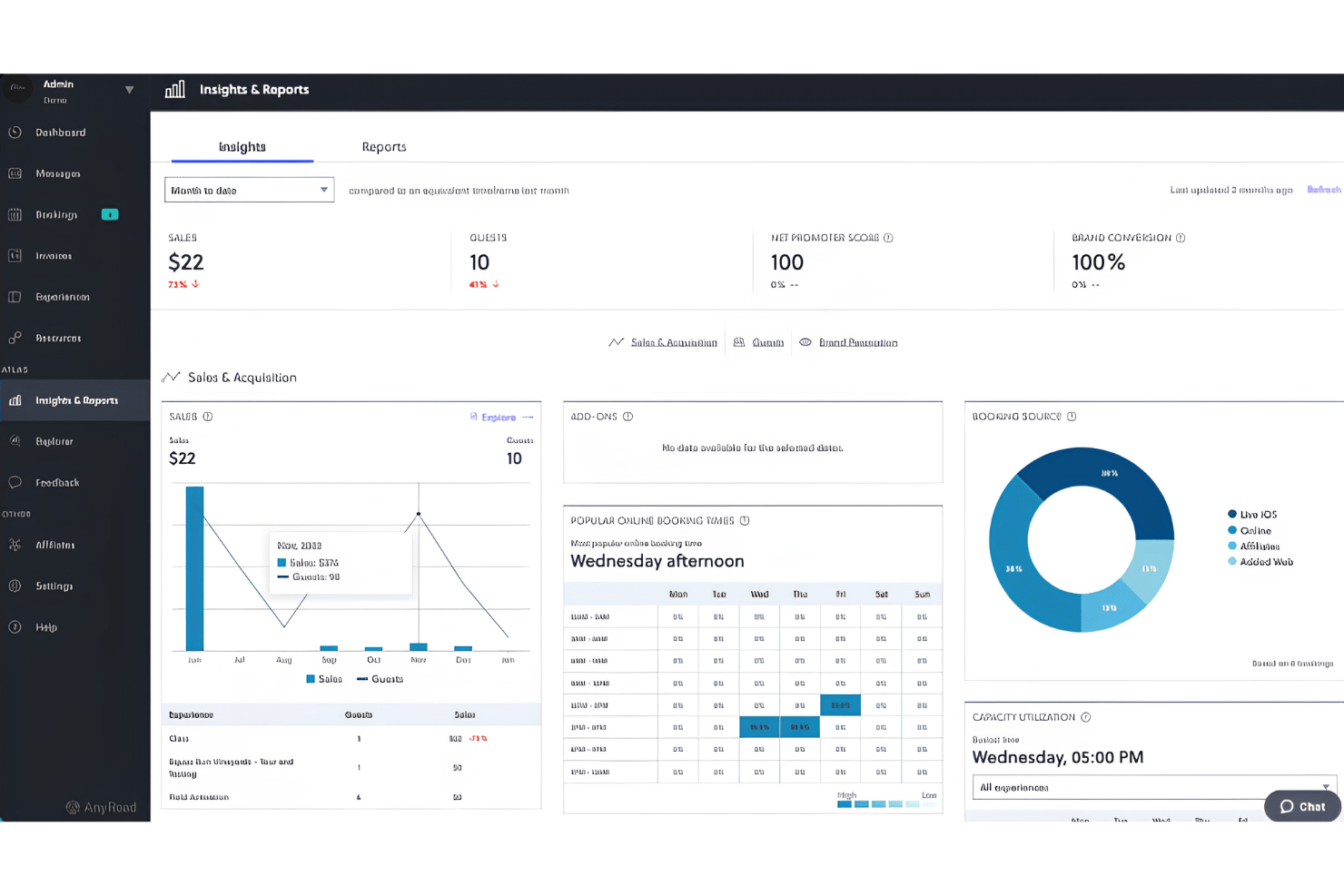Toggle the Sales legend under the chart
The image size is (1344, 896).
point(324,679)
